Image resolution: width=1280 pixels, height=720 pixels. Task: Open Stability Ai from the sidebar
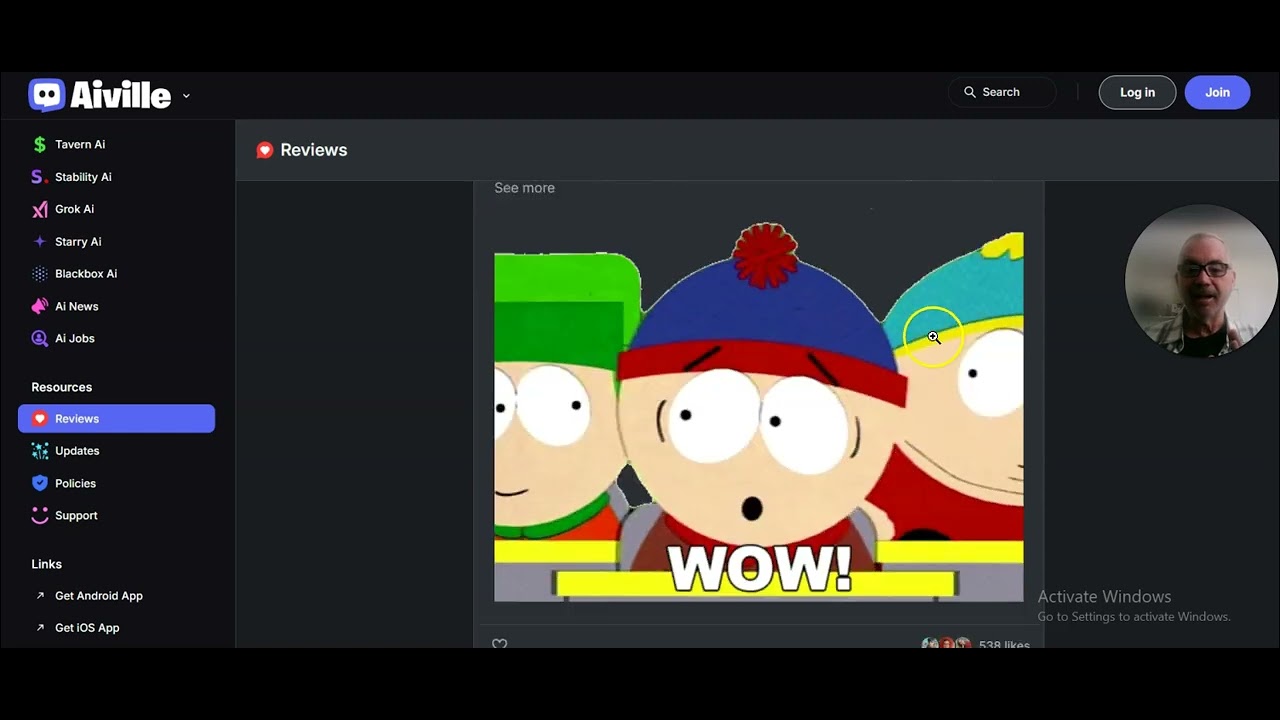83,177
